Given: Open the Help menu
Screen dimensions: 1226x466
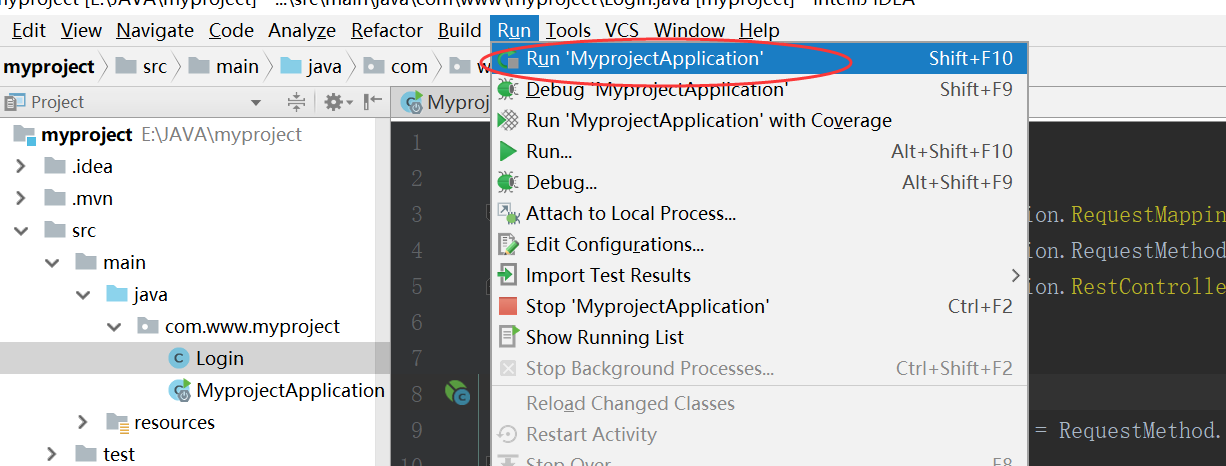Looking at the screenshot, I should pyautogui.click(x=759, y=30).
